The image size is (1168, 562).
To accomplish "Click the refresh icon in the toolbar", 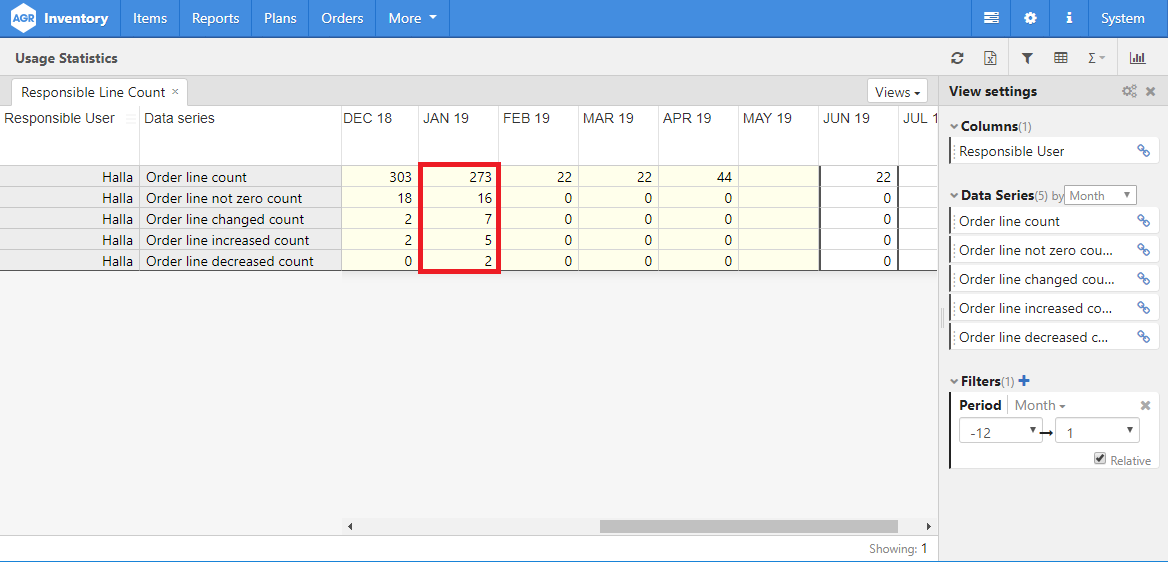I will tap(957, 59).
